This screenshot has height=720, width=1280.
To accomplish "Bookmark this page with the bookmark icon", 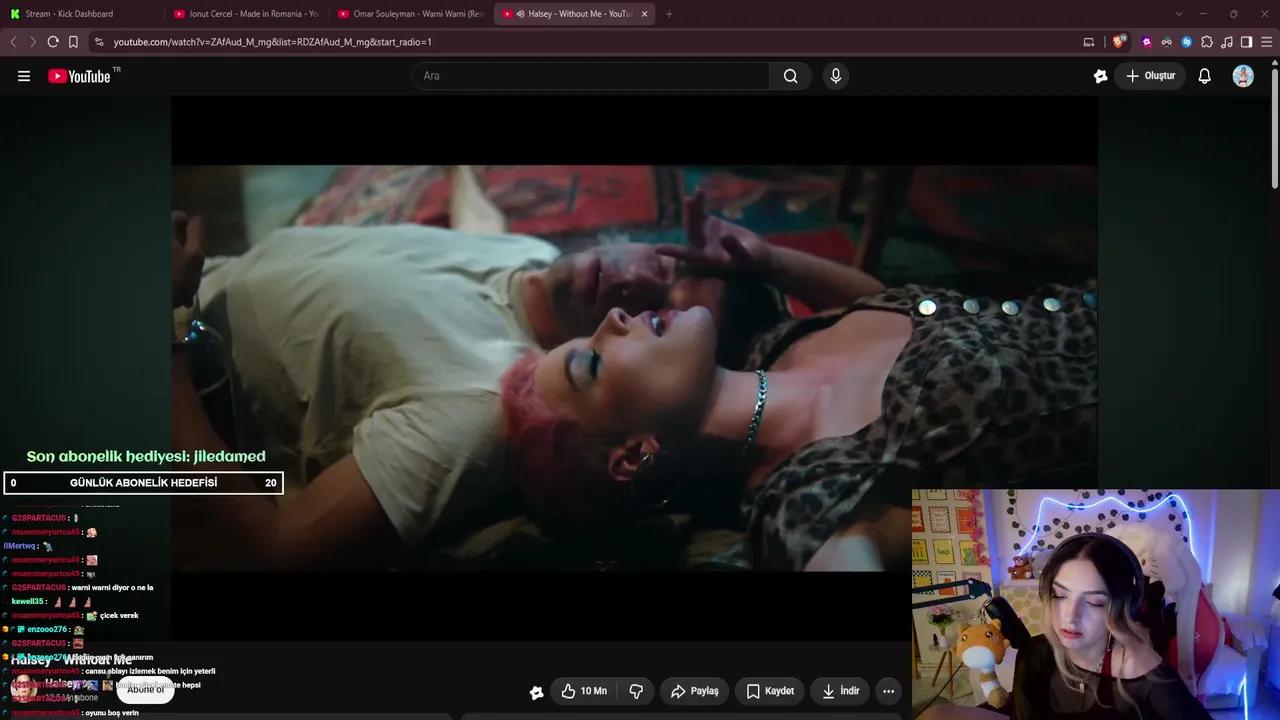I will [x=73, y=42].
